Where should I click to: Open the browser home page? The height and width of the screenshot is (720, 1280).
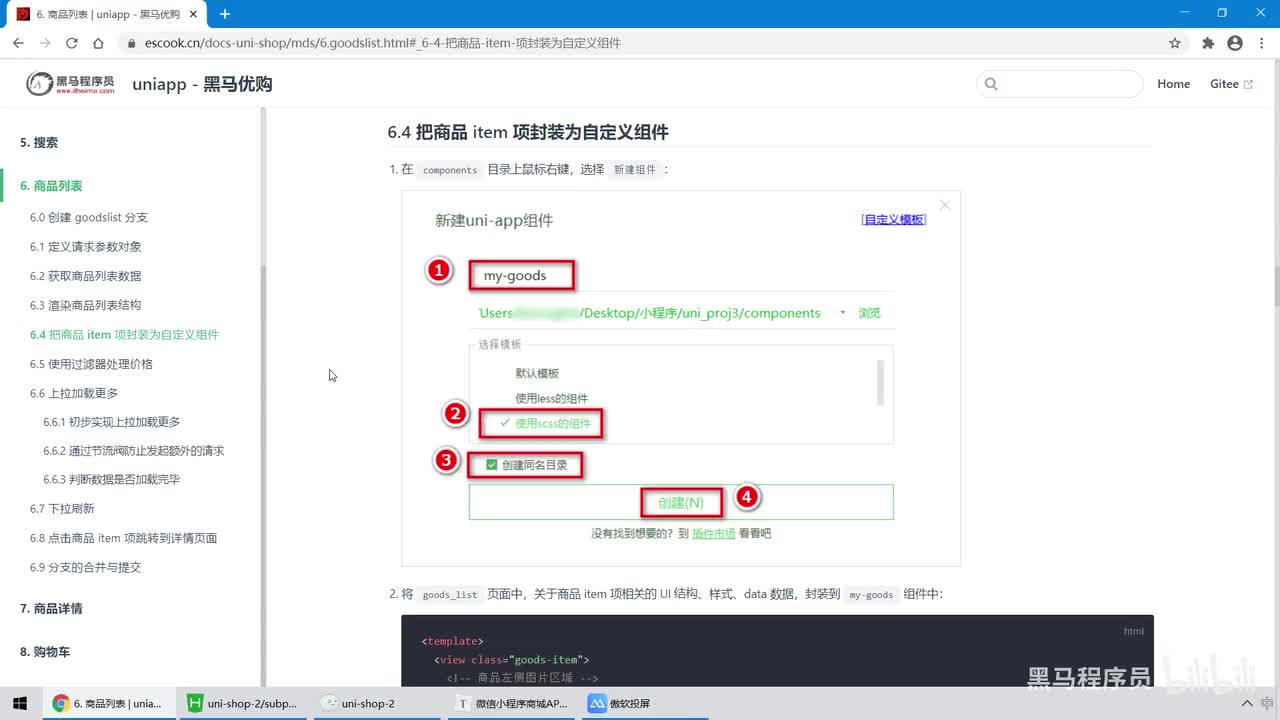coord(98,43)
